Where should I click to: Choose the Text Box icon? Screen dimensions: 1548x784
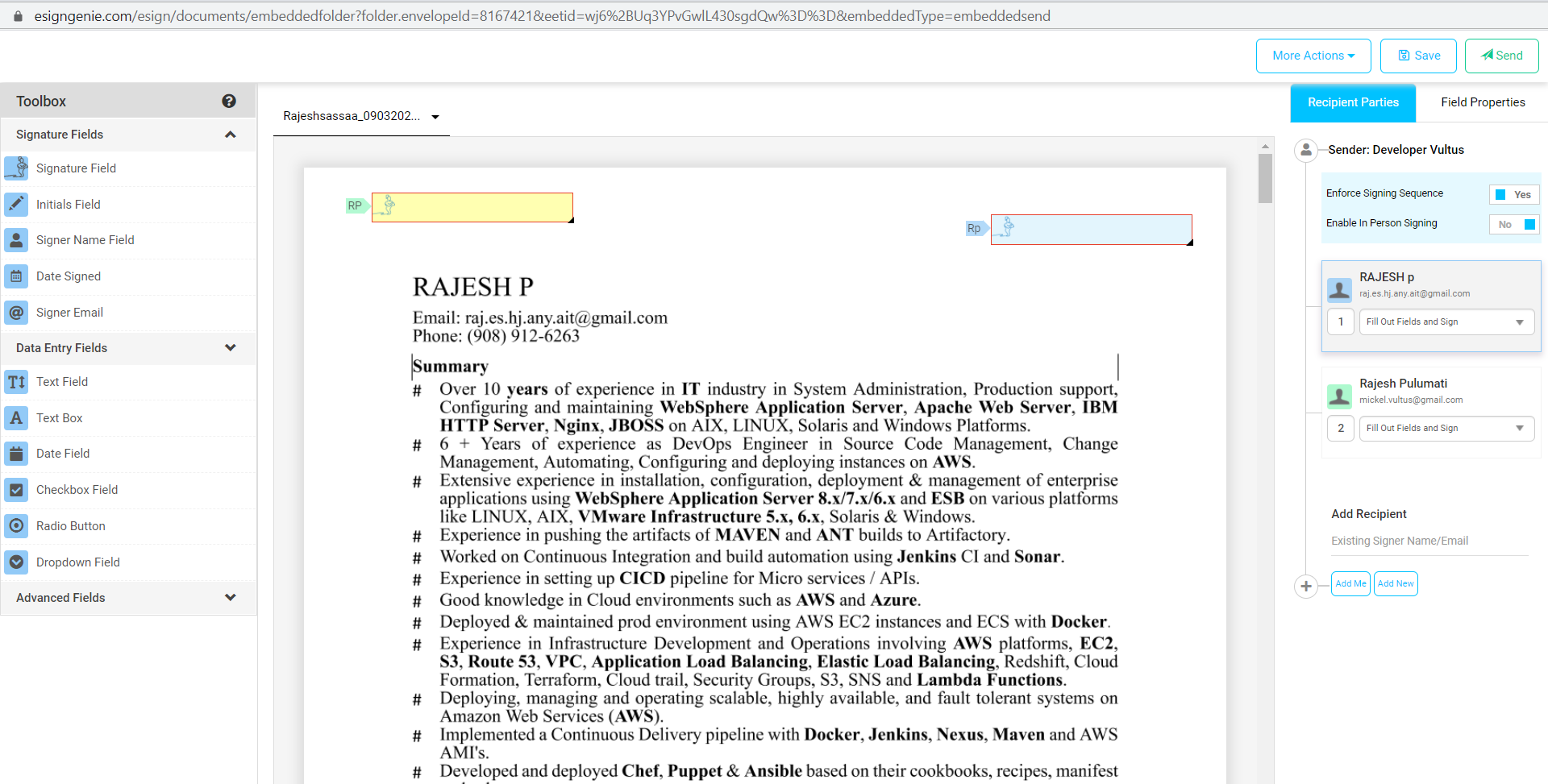click(x=16, y=418)
